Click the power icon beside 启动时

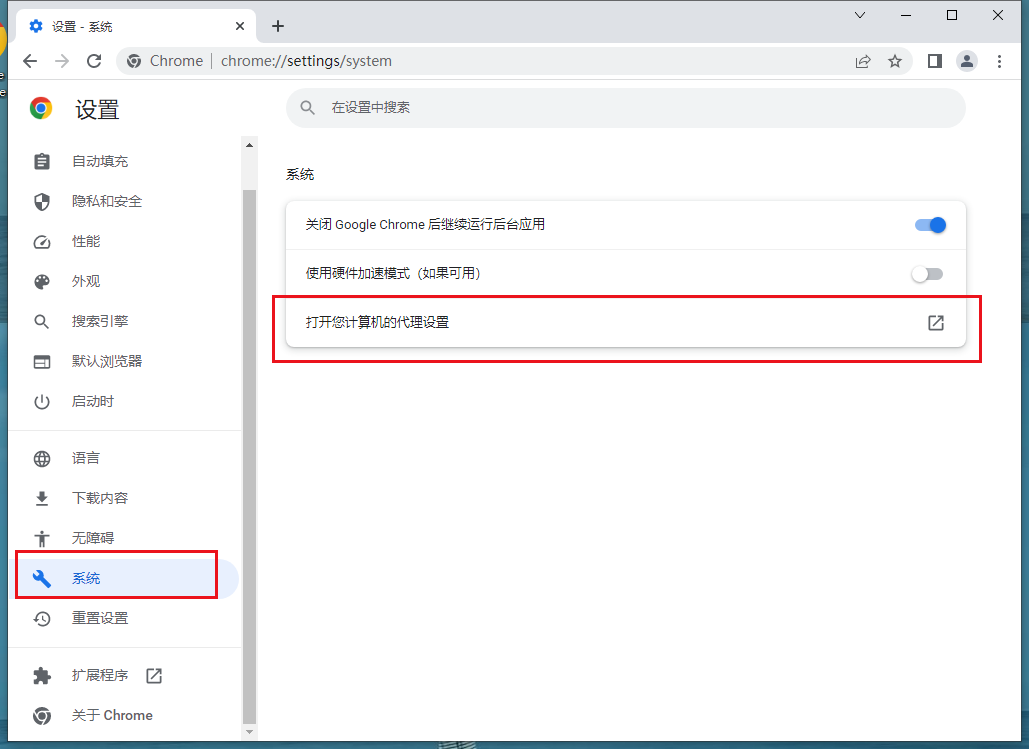tap(42, 402)
